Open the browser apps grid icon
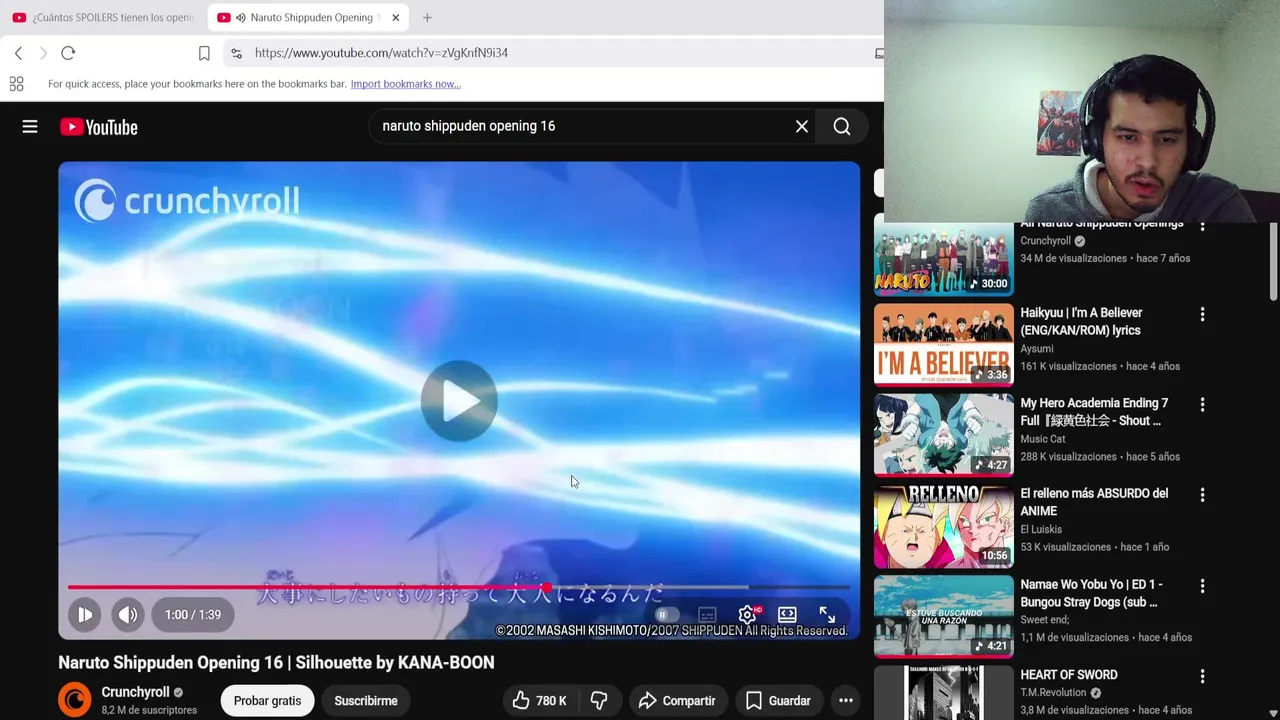This screenshot has height=720, width=1280. point(16,84)
